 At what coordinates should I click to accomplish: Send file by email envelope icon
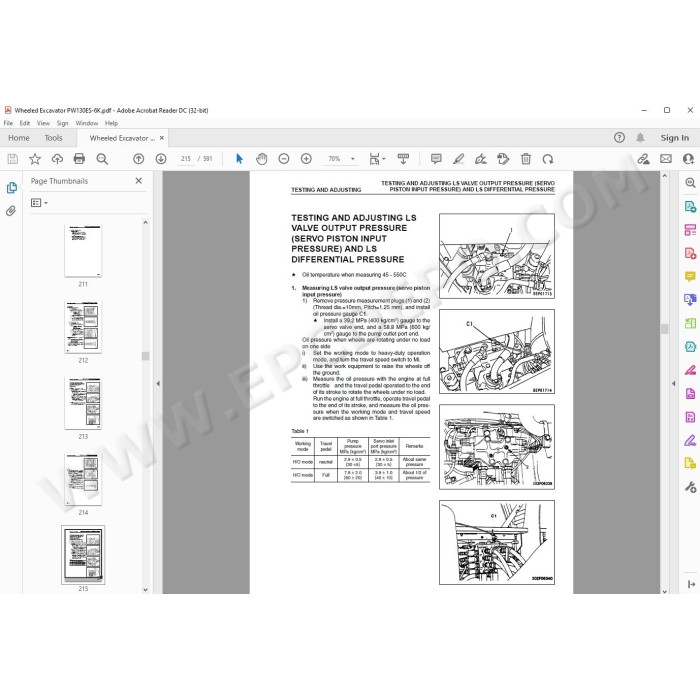tap(666, 159)
